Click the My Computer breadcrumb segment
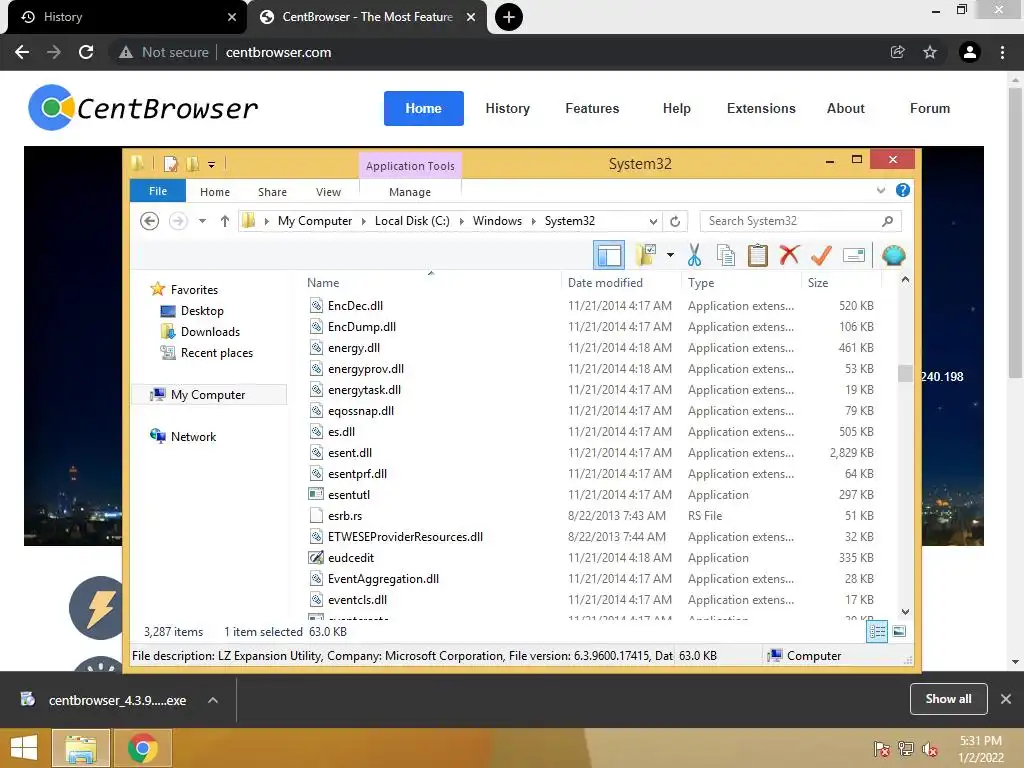The width and height of the screenshot is (1024, 768). click(x=315, y=221)
